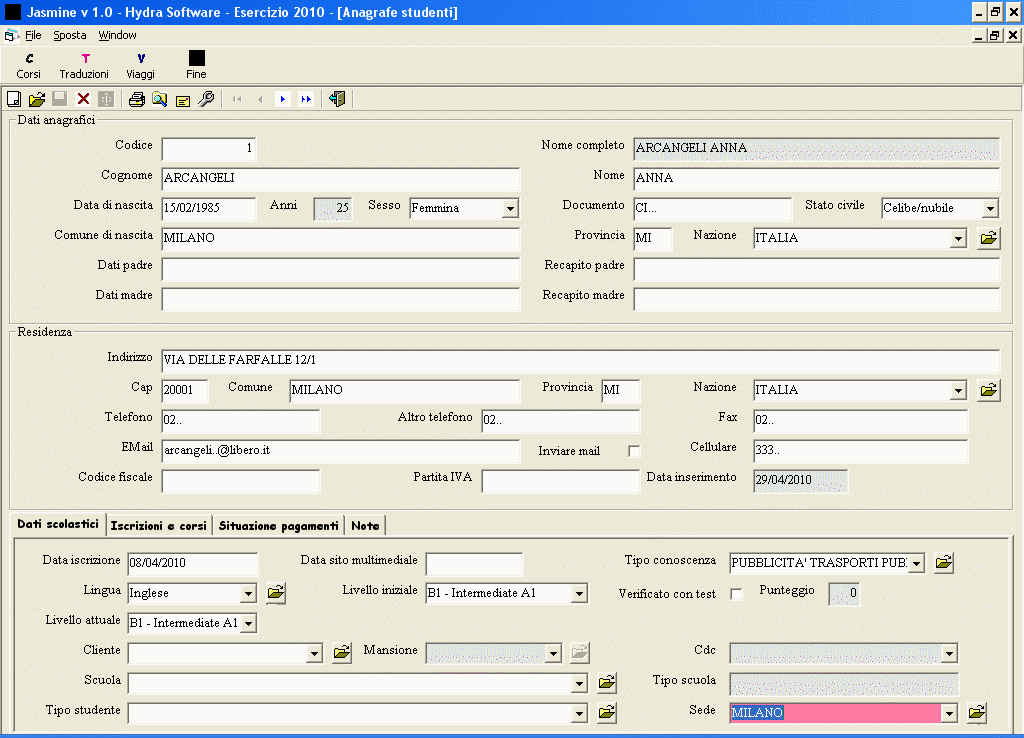Open the Sposta menu

pyautogui.click(x=70, y=35)
